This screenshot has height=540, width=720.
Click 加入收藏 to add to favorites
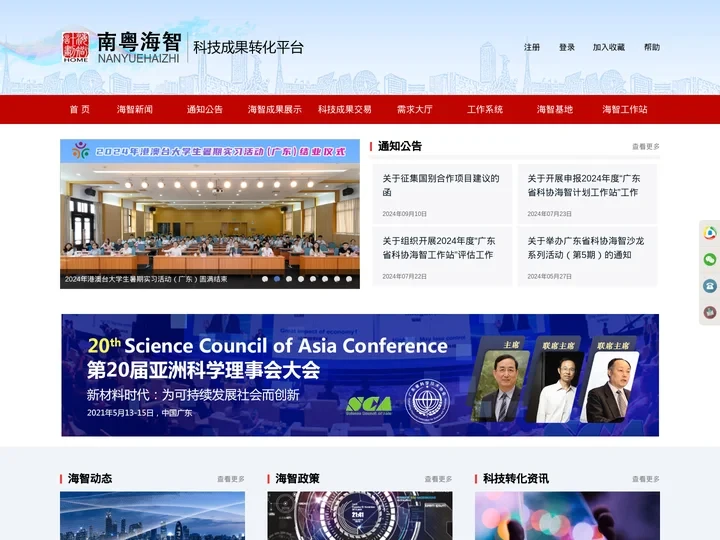608,47
